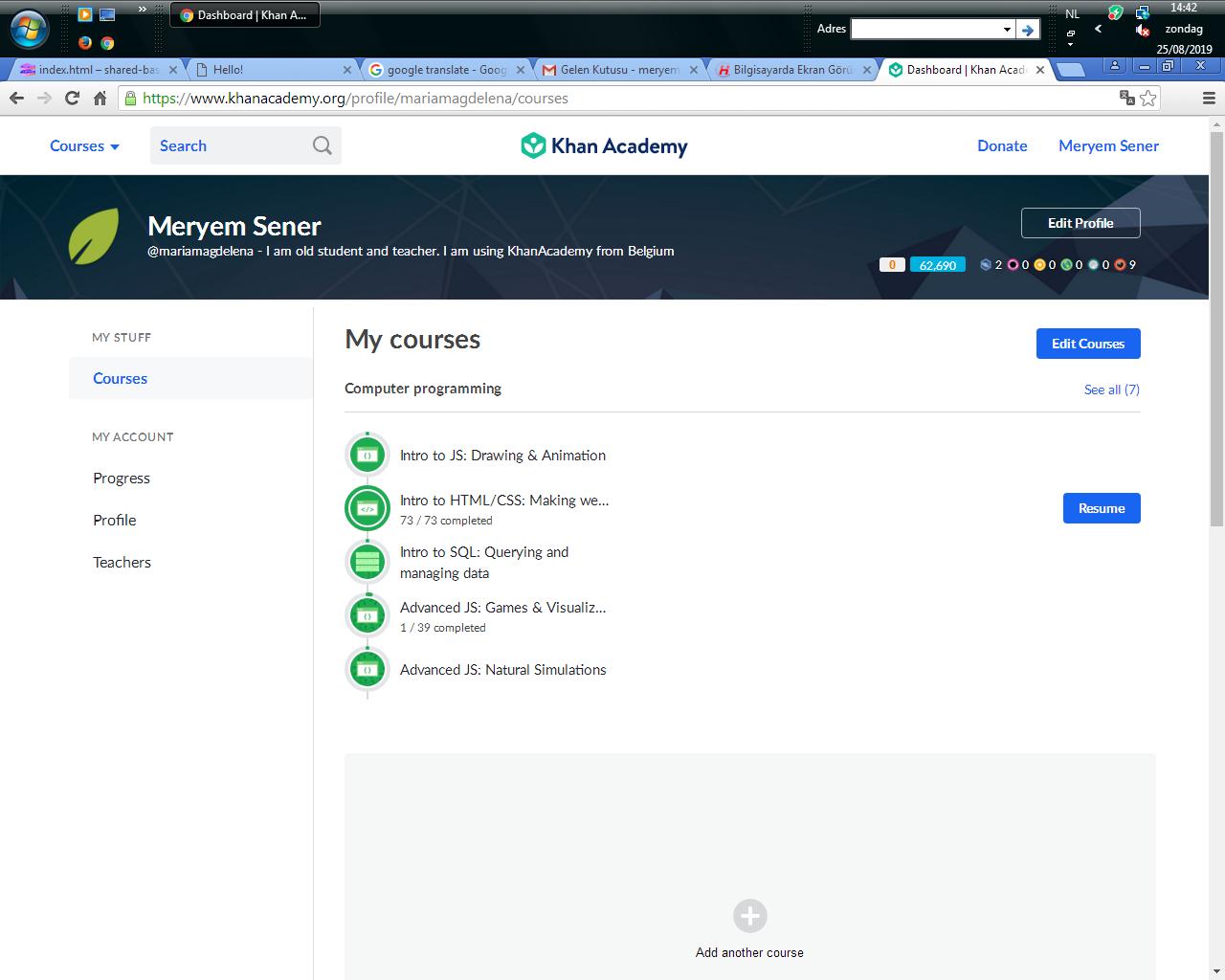Viewport: 1225px width, 980px height.
Task: Open Profile in the sidebar
Action: point(115,520)
